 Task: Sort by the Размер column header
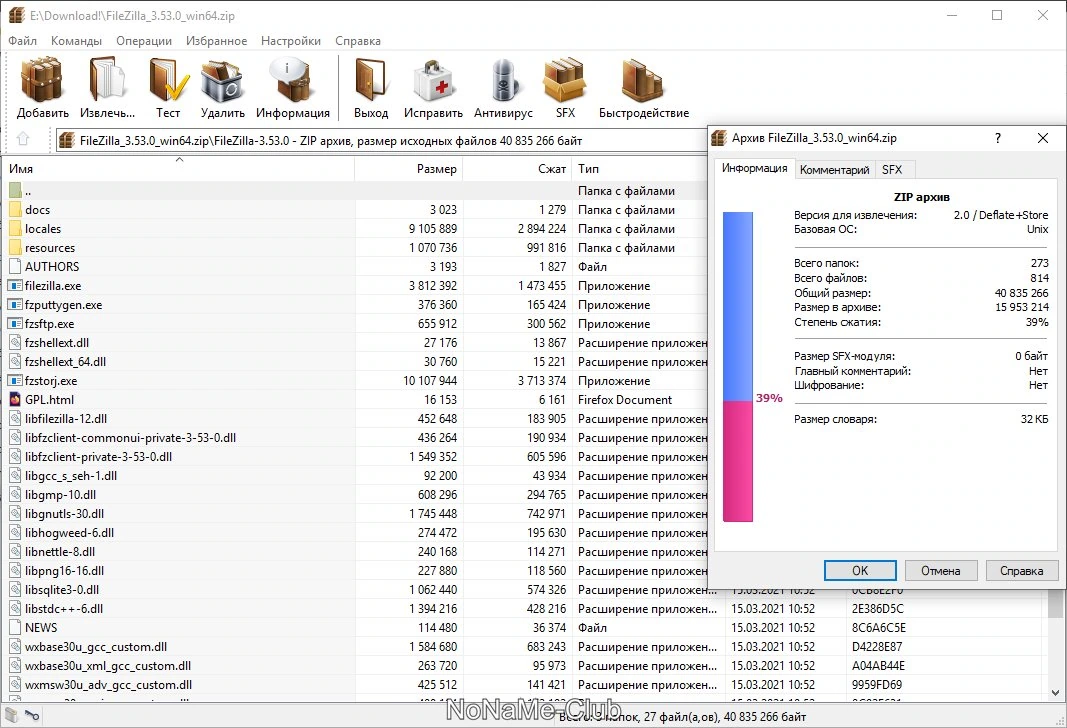point(409,169)
